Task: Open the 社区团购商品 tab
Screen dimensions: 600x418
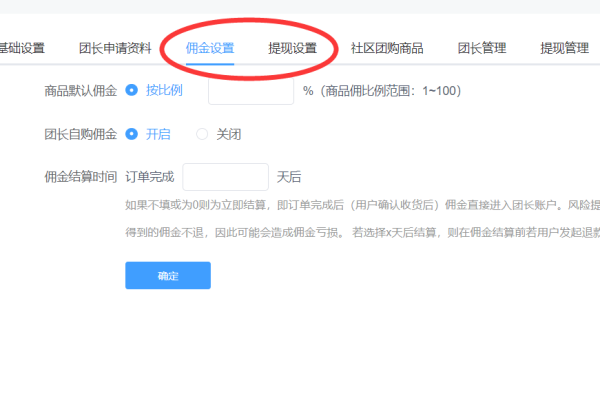Action: point(386,48)
